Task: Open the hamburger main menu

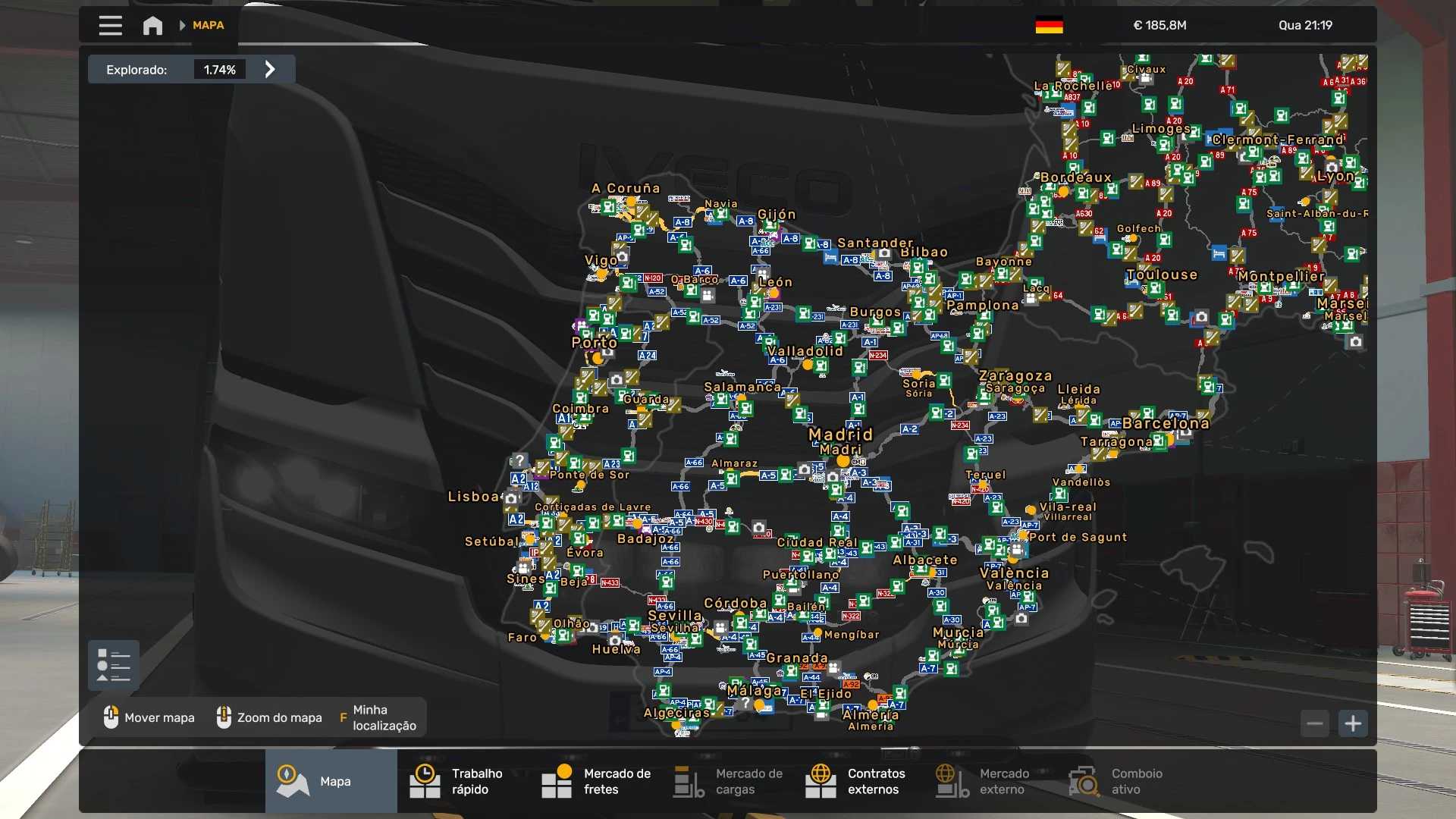Action: [110, 26]
